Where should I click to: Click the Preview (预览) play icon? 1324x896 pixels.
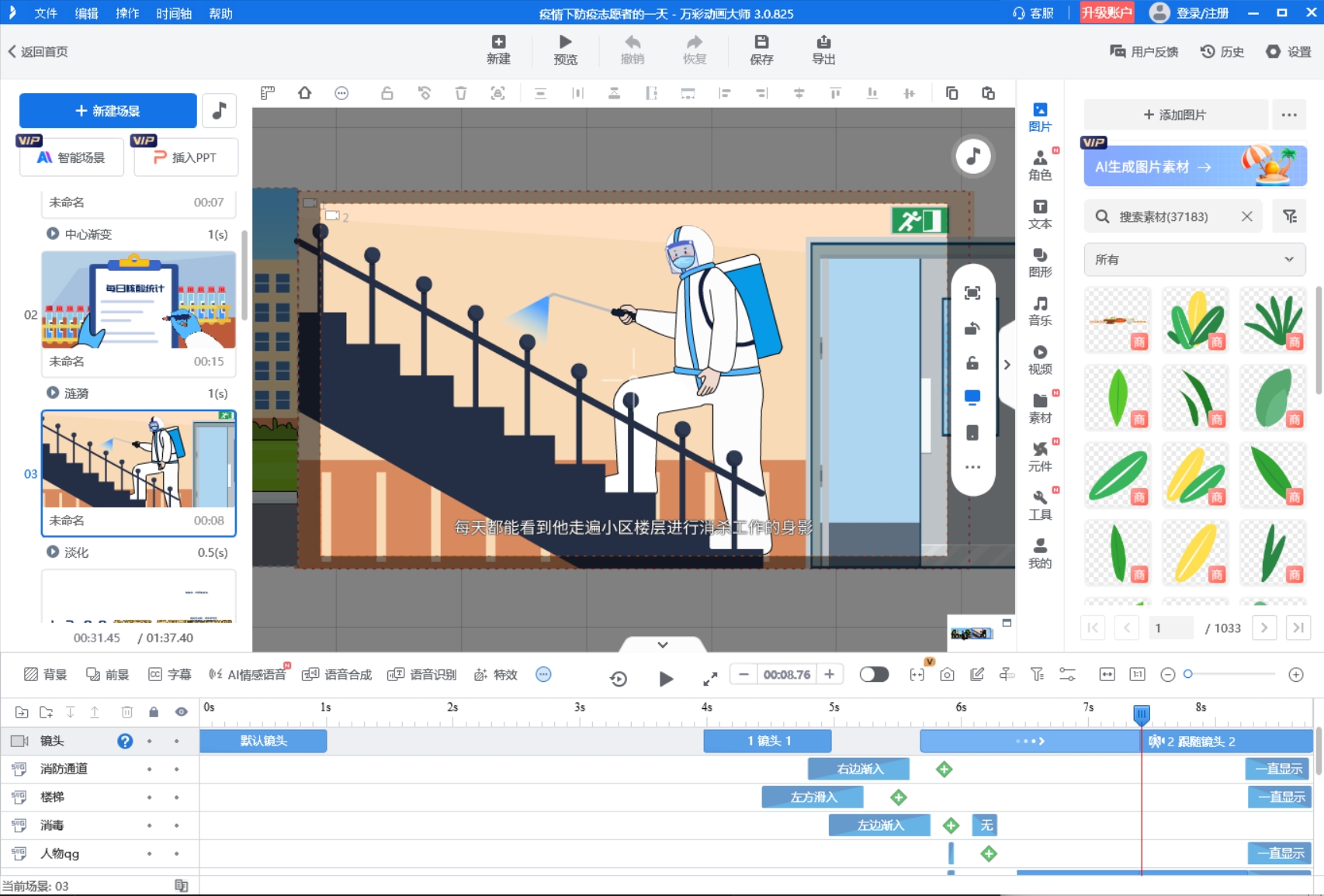pyautogui.click(x=565, y=43)
